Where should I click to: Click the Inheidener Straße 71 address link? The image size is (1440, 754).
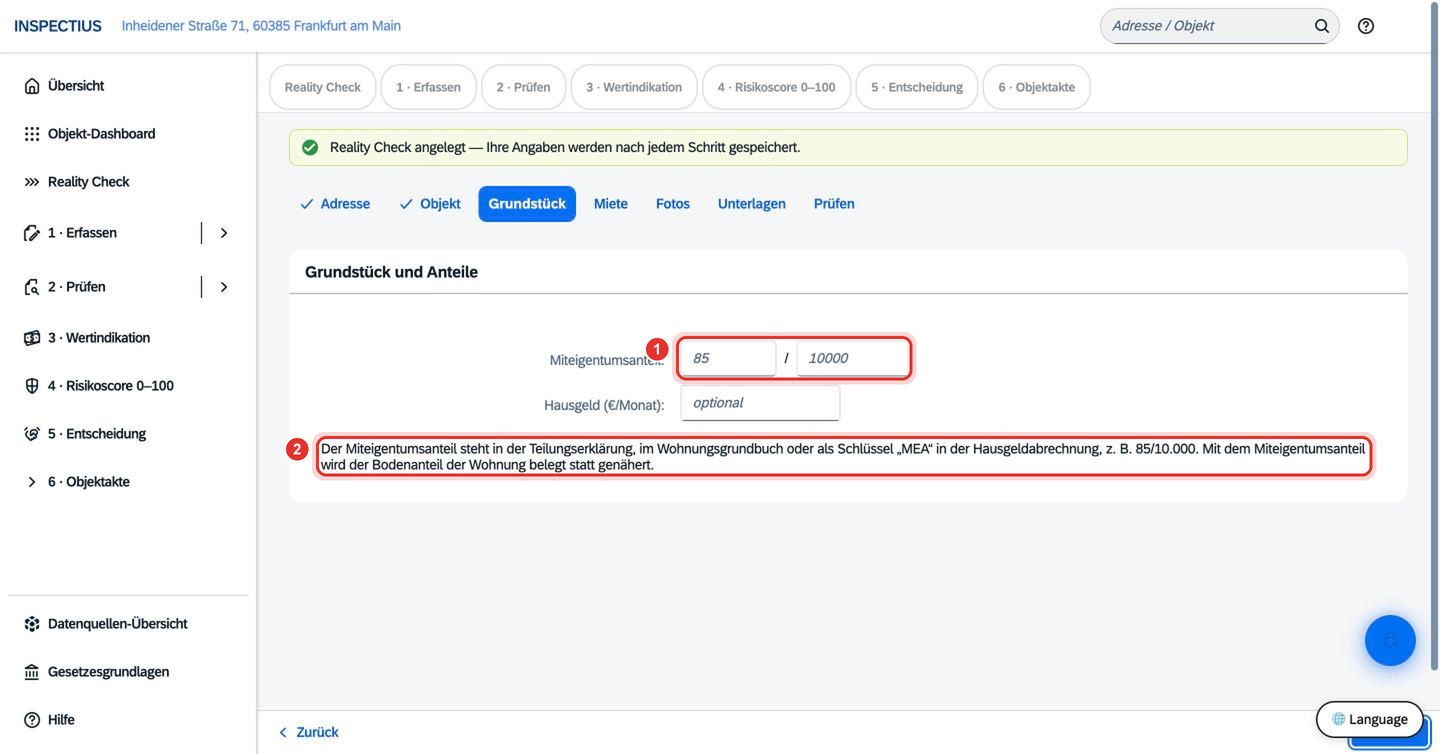click(261, 26)
